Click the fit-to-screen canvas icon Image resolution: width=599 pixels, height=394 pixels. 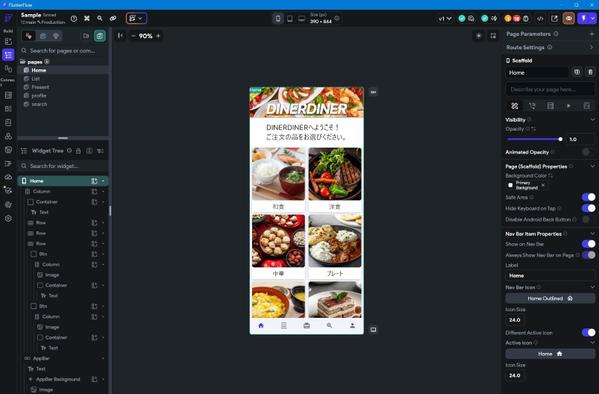pos(493,36)
